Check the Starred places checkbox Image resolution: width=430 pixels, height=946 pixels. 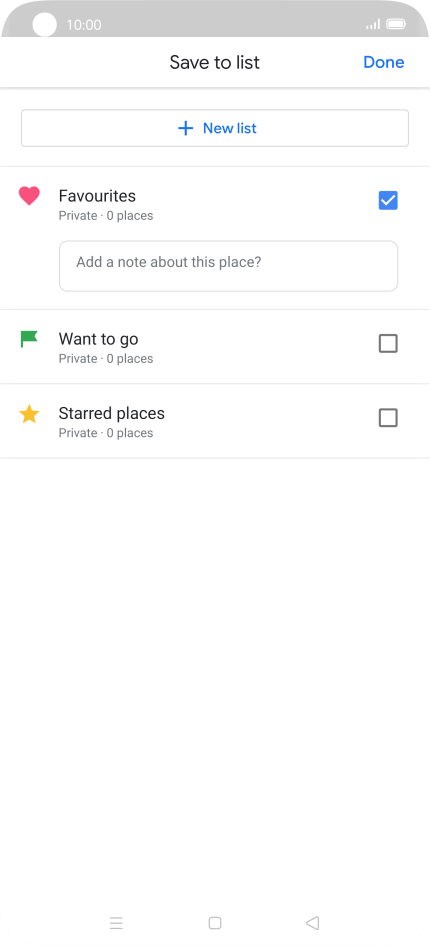[x=388, y=417]
